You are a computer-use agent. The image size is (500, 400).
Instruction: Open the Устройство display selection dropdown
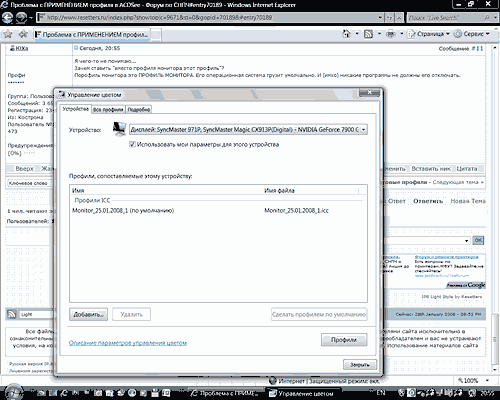coord(248,129)
